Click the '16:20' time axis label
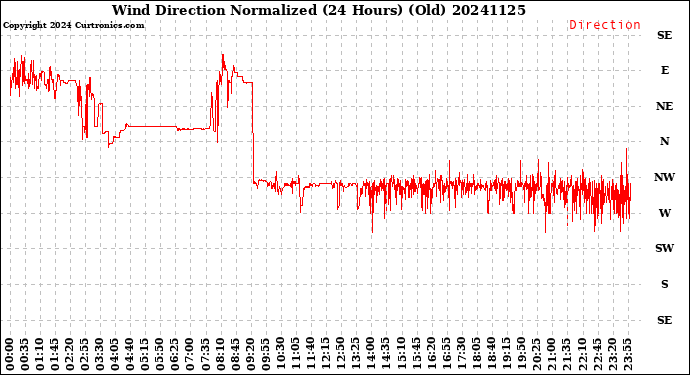This screenshot has height=375, width=690. click(x=430, y=354)
